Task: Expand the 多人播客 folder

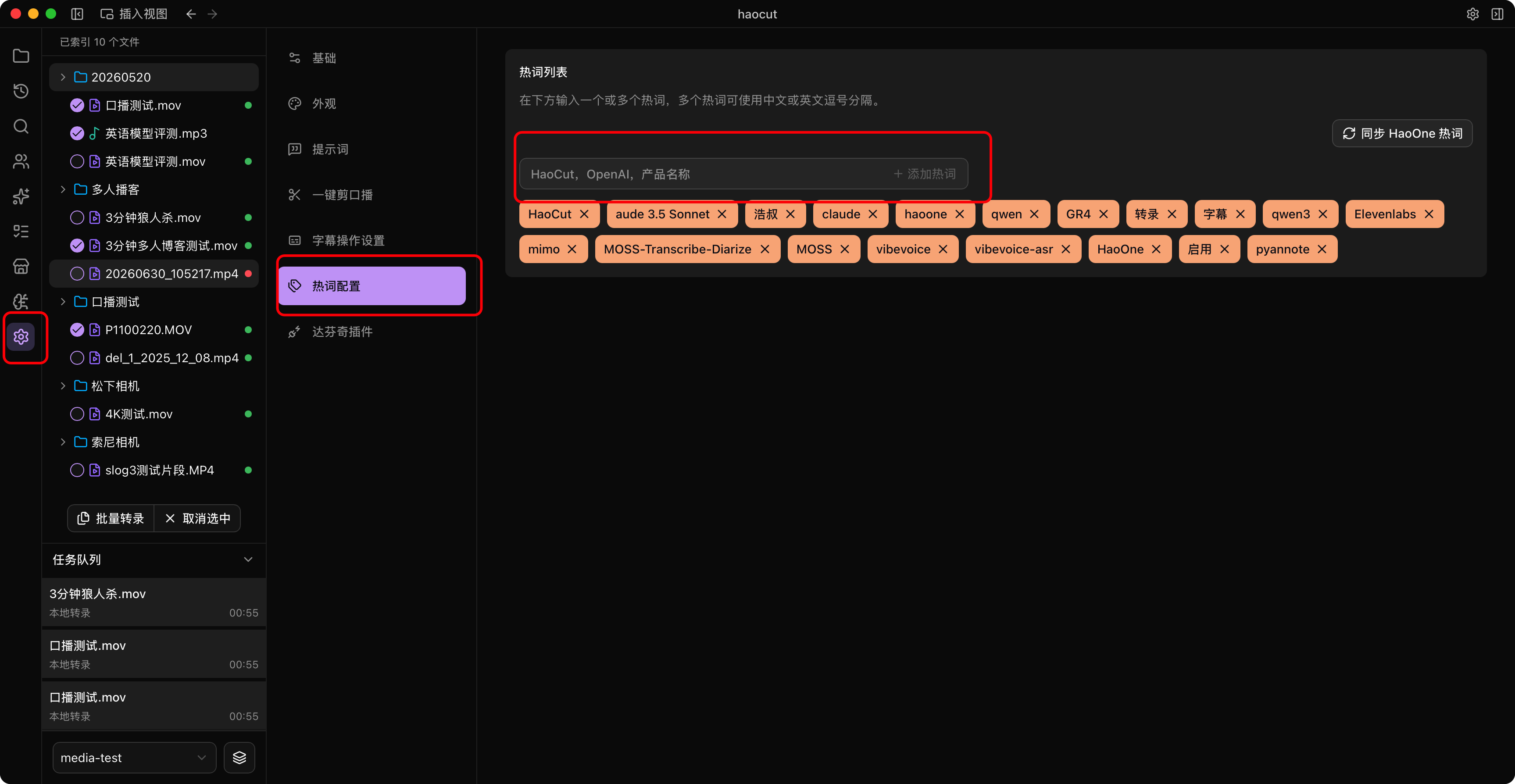Action: point(63,189)
